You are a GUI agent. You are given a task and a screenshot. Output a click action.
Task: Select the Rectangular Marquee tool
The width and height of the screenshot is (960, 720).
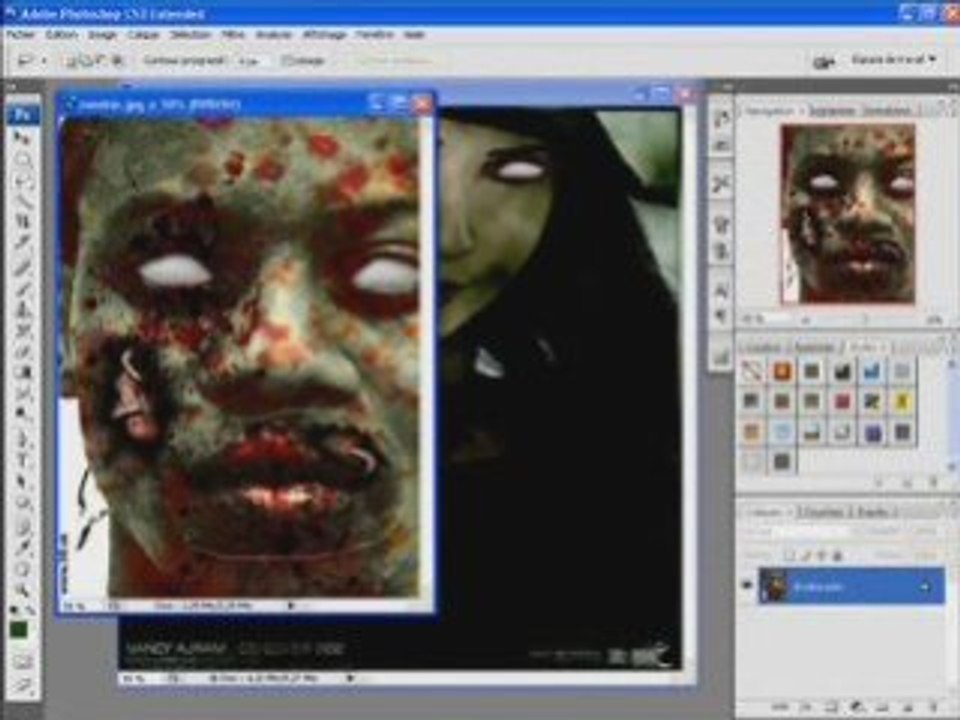tap(23, 159)
